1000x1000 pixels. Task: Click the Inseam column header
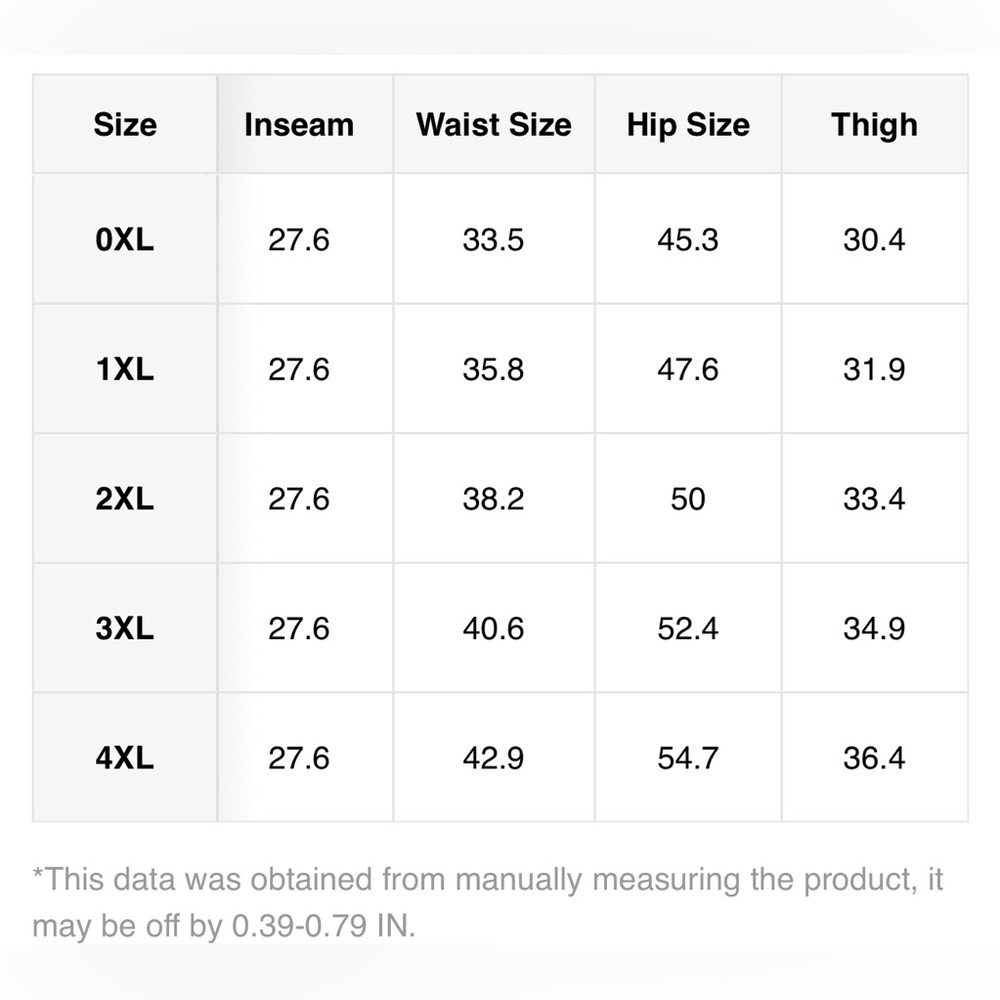coord(299,125)
